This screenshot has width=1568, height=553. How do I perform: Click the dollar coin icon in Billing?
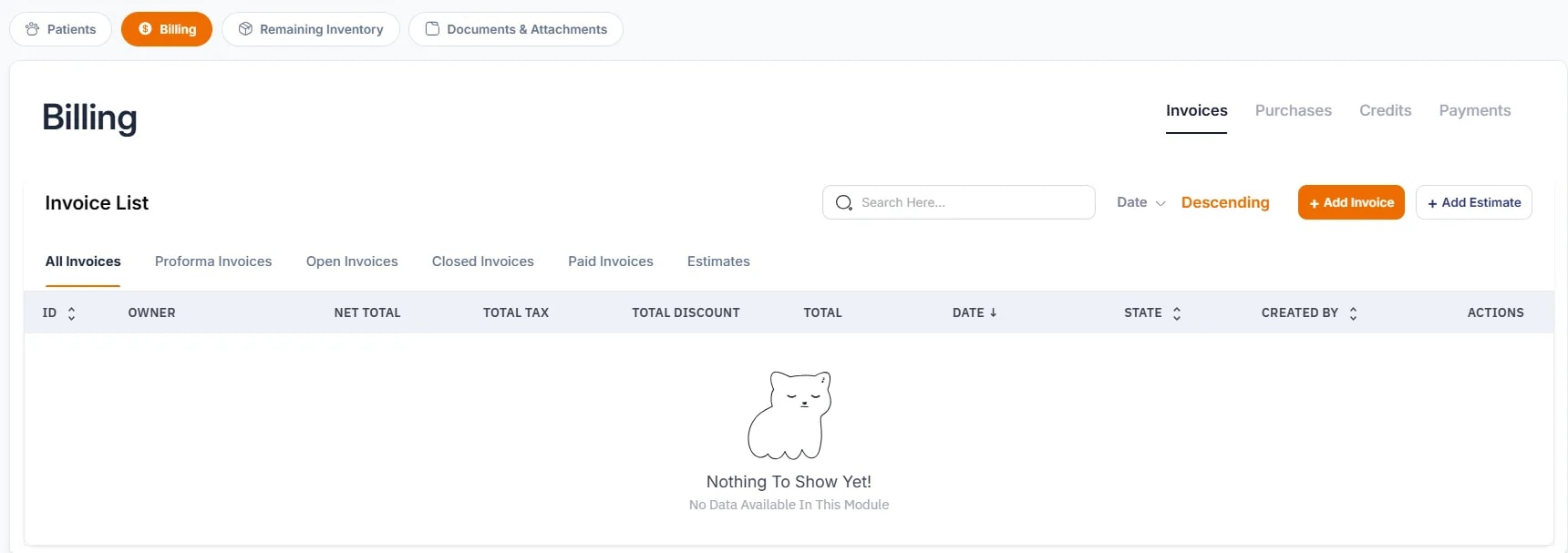point(145,29)
